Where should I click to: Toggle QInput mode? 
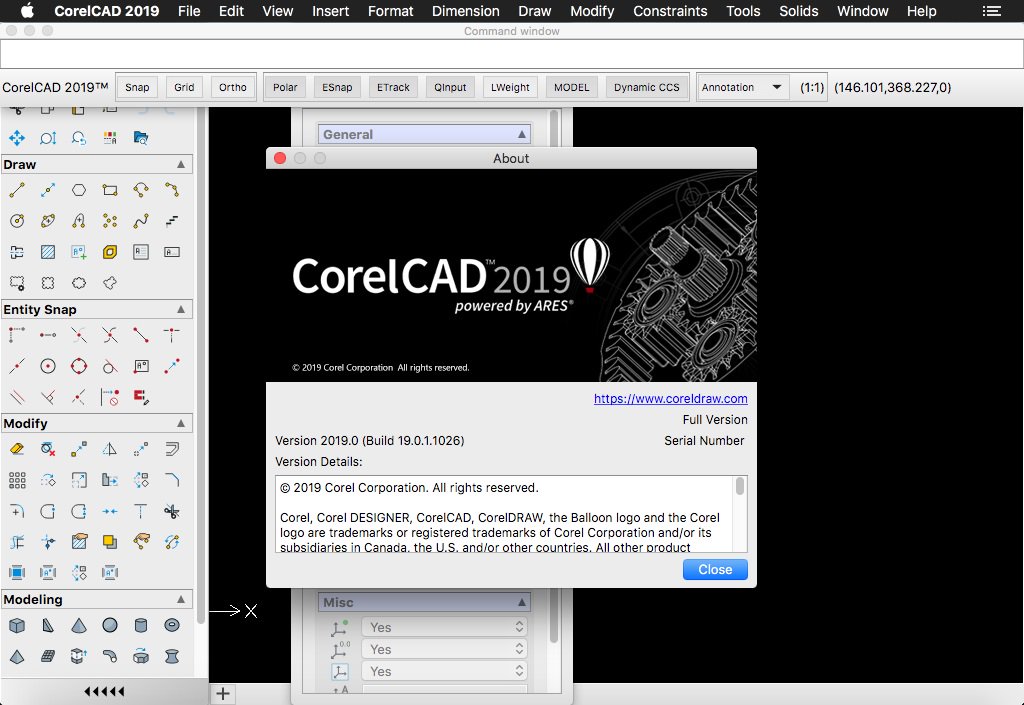[x=451, y=87]
